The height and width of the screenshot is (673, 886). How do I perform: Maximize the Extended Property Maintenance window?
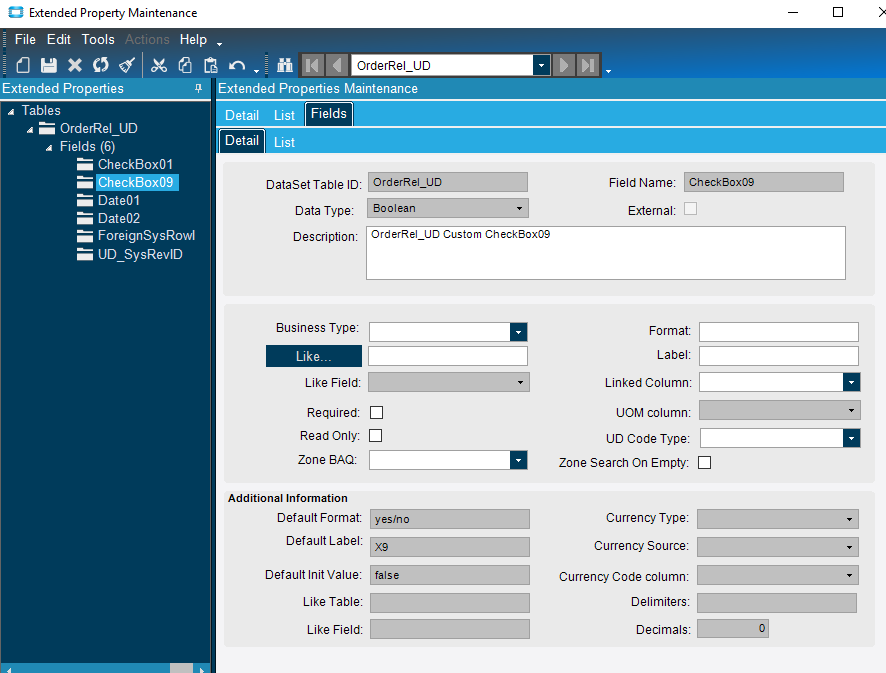pos(838,12)
